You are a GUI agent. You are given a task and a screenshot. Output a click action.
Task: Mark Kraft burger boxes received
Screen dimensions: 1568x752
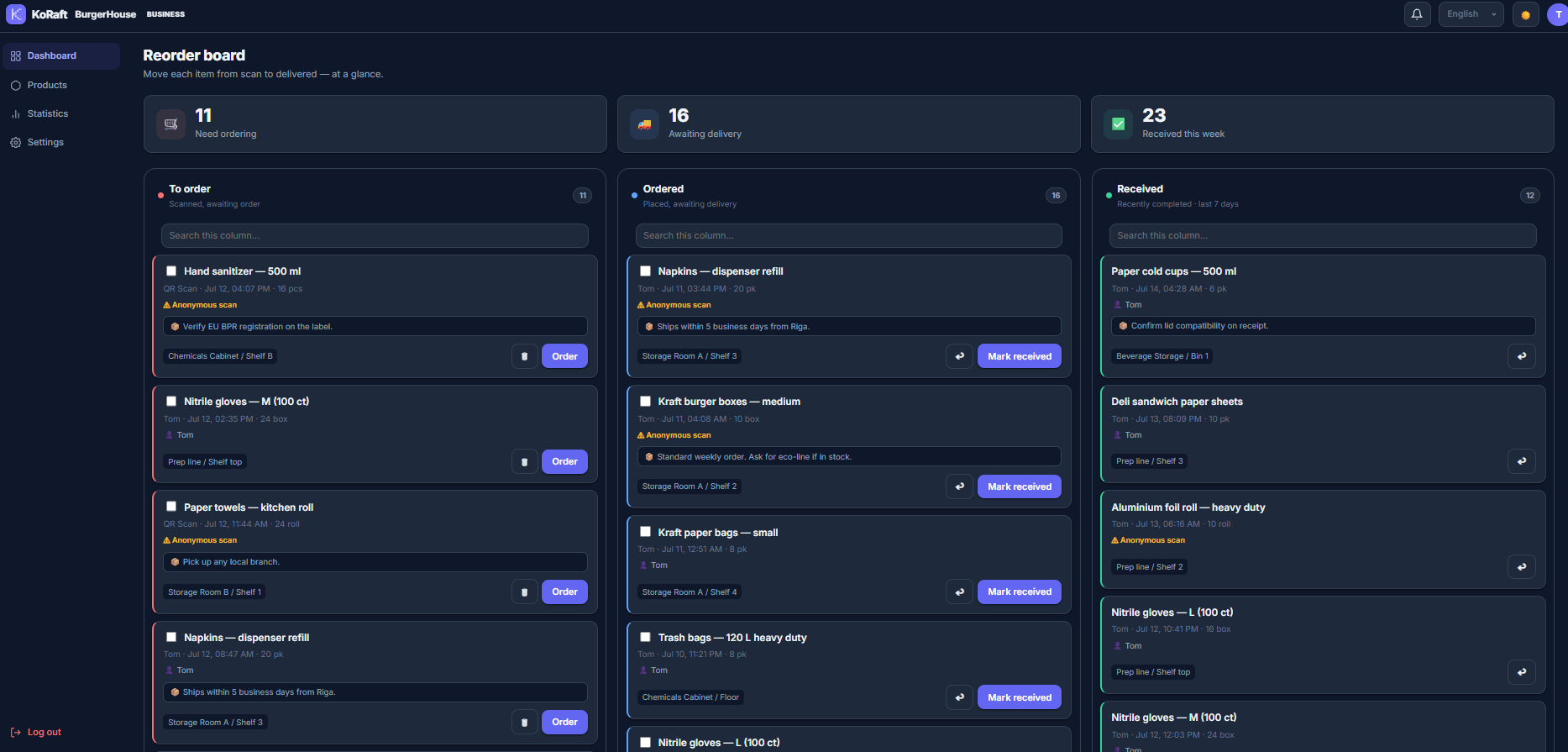(1020, 486)
